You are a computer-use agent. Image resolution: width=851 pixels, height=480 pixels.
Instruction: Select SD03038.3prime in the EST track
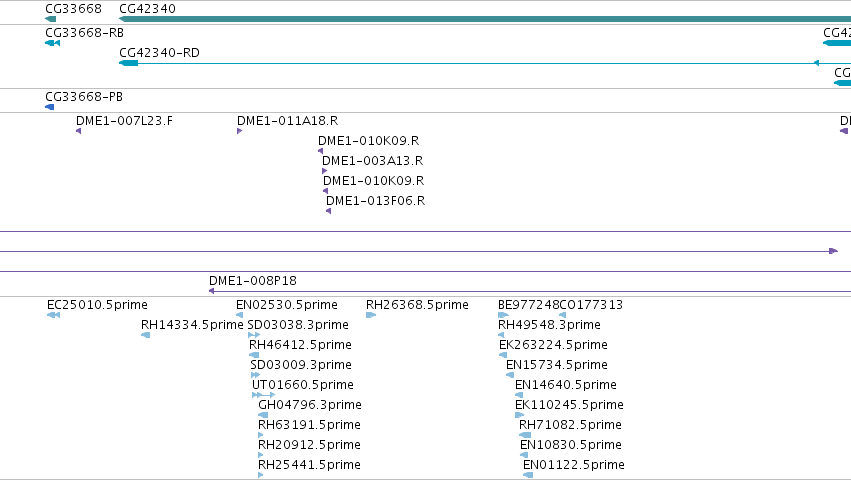[x=298, y=325]
